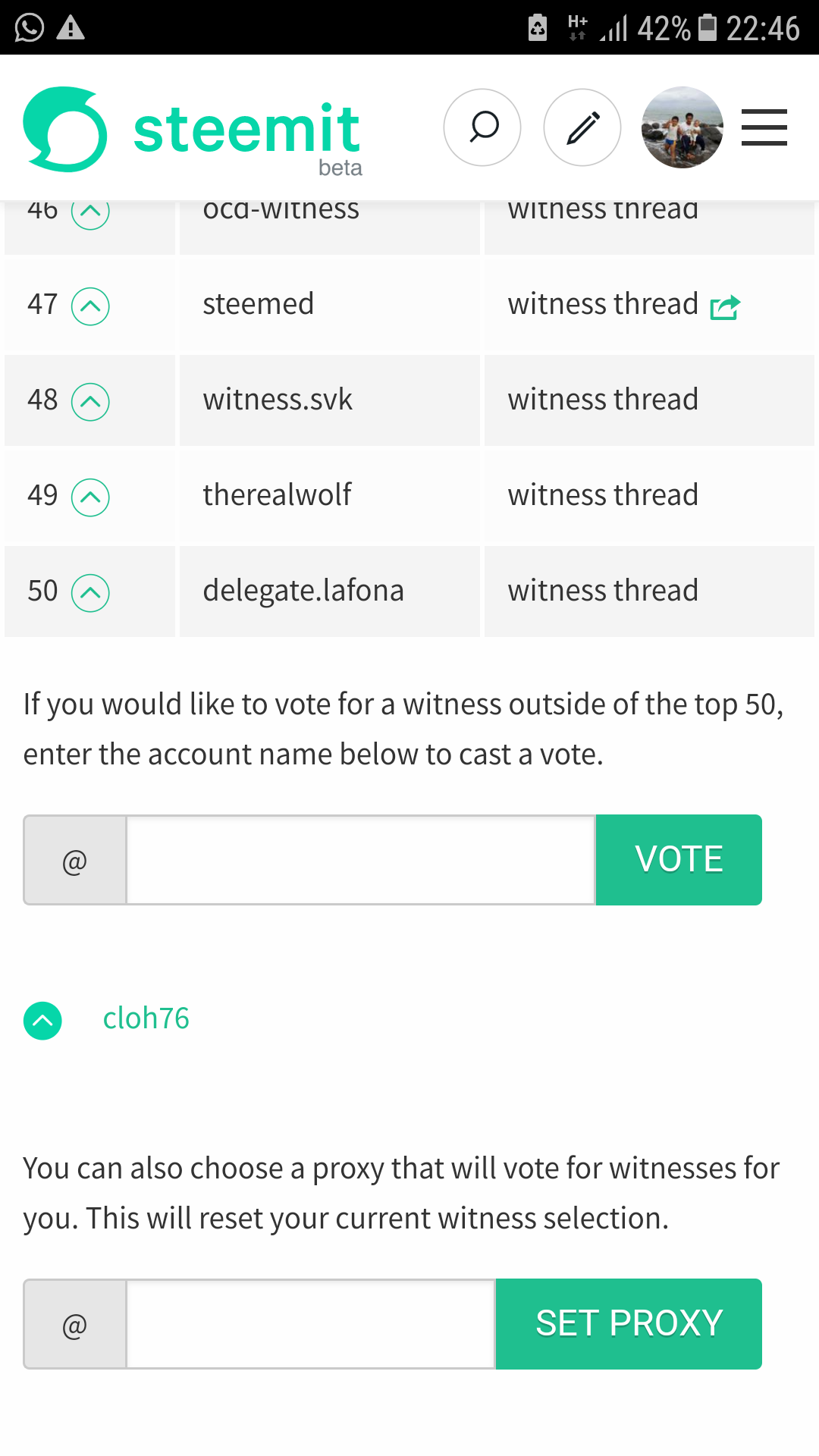Remove vote for cloh76 witness

(x=42, y=1021)
